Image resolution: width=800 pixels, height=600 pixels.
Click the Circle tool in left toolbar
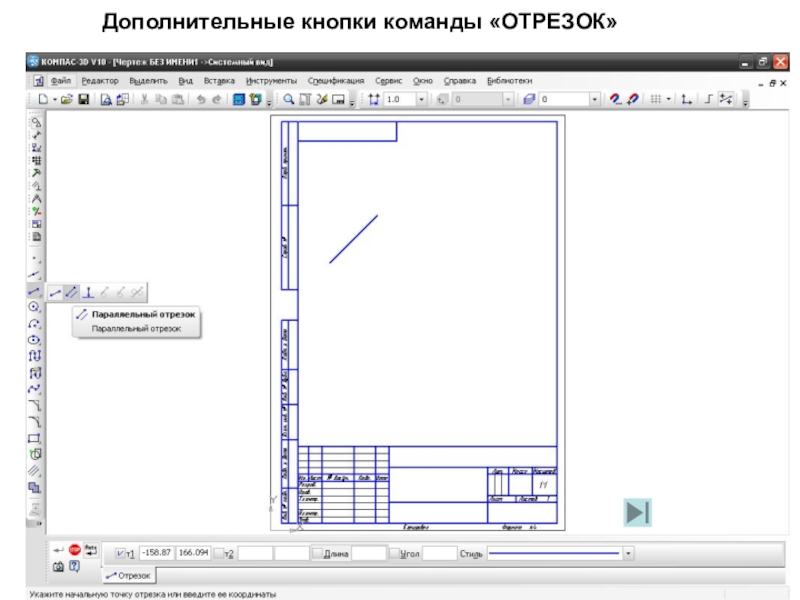(x=35, y=307)
